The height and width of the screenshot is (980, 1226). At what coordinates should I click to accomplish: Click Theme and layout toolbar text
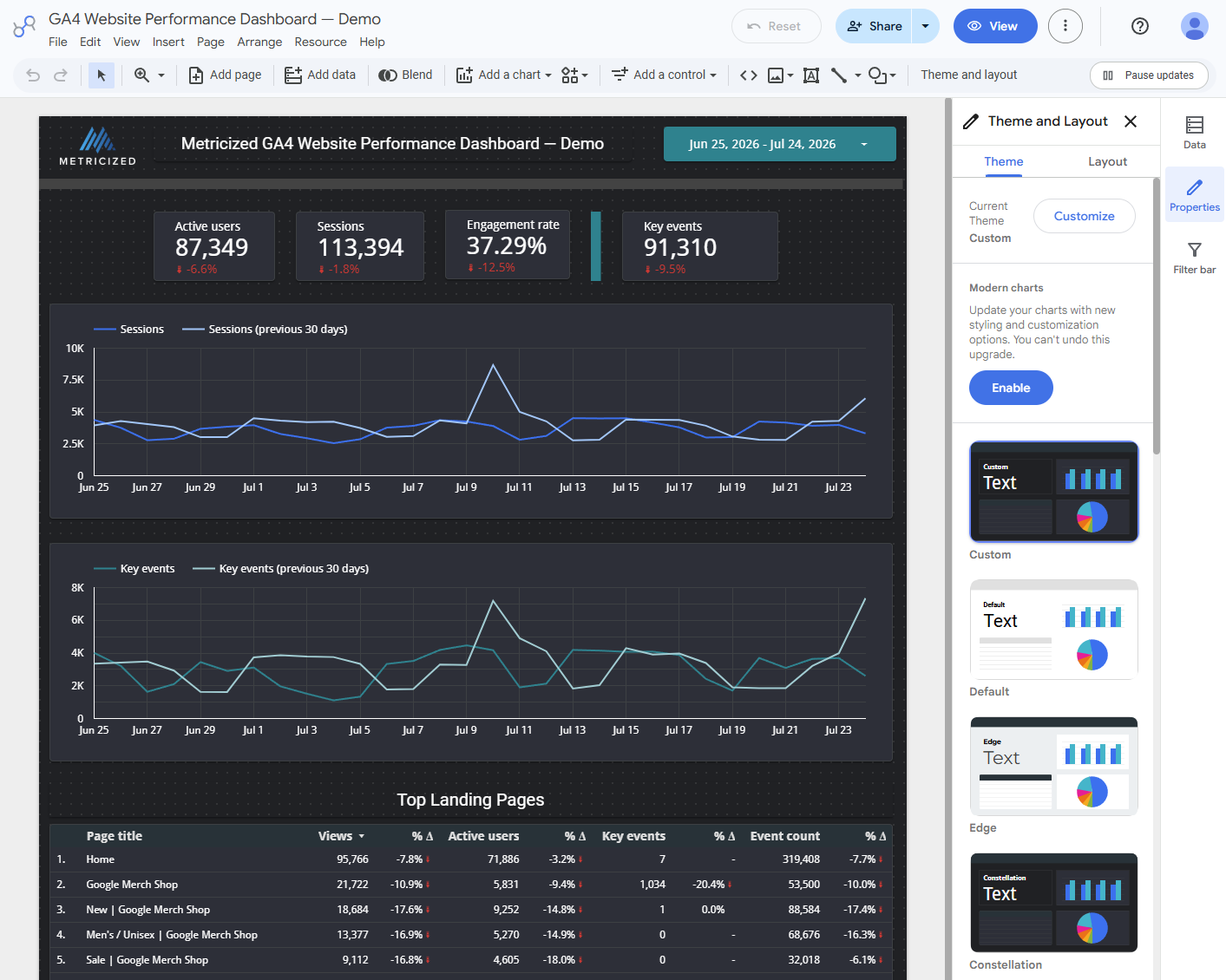click(x=969, y=75)
